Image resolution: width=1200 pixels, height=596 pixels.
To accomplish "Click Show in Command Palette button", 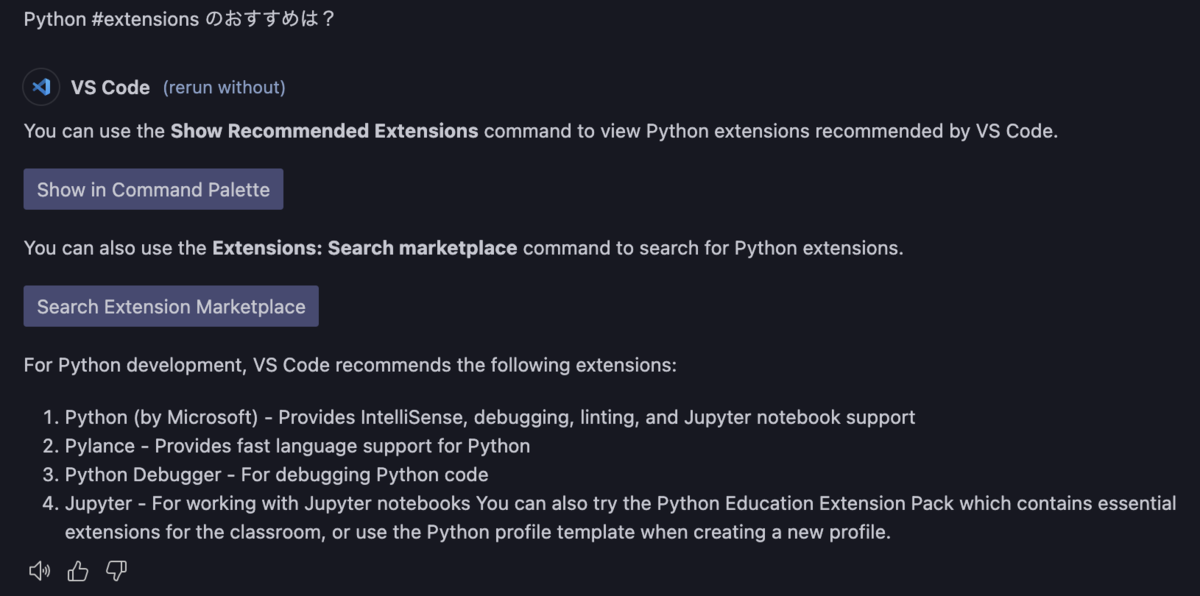I will point(153,190).
